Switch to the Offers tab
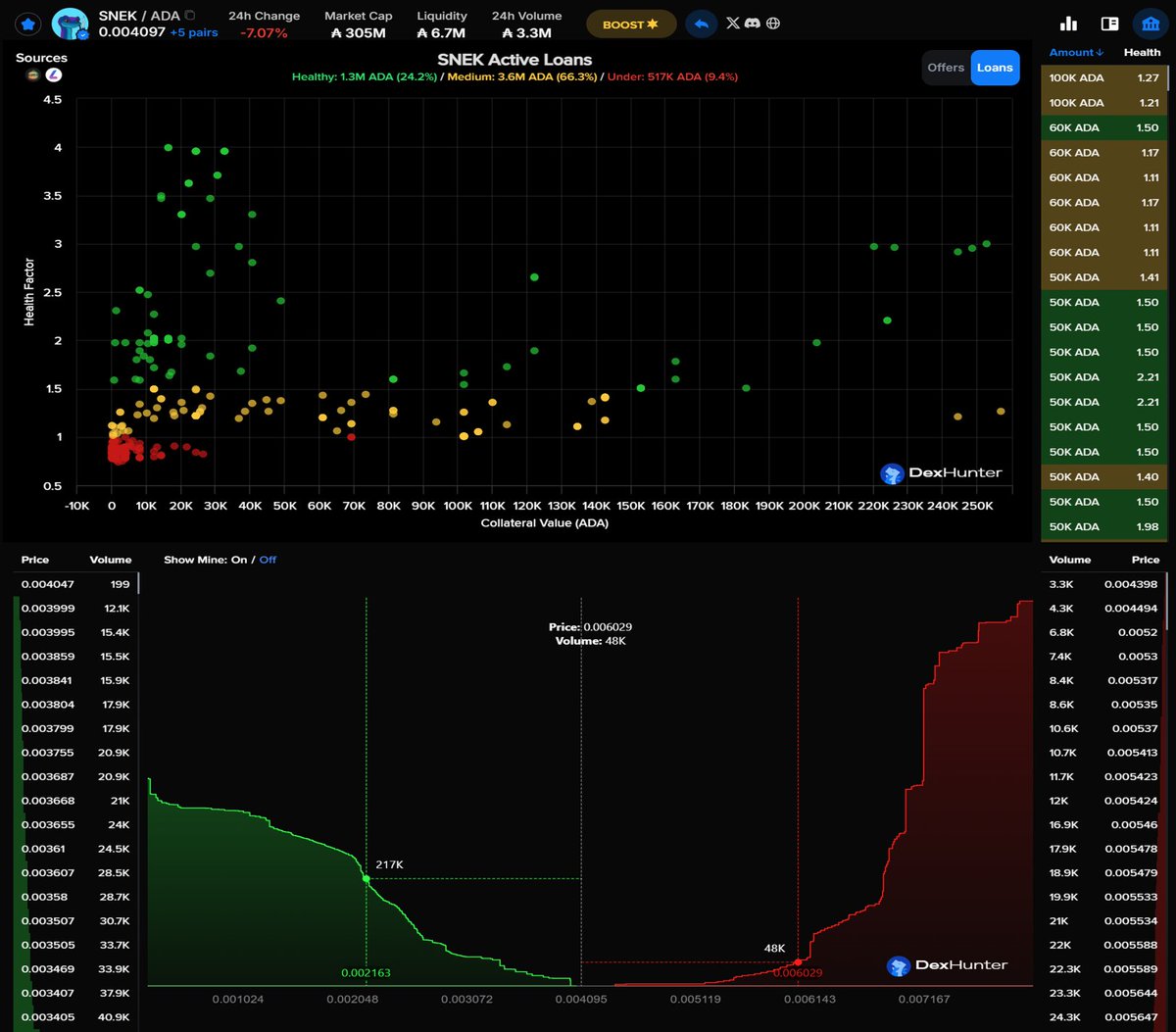This screenshot has width=1176, height=1032. coord(946,68)
